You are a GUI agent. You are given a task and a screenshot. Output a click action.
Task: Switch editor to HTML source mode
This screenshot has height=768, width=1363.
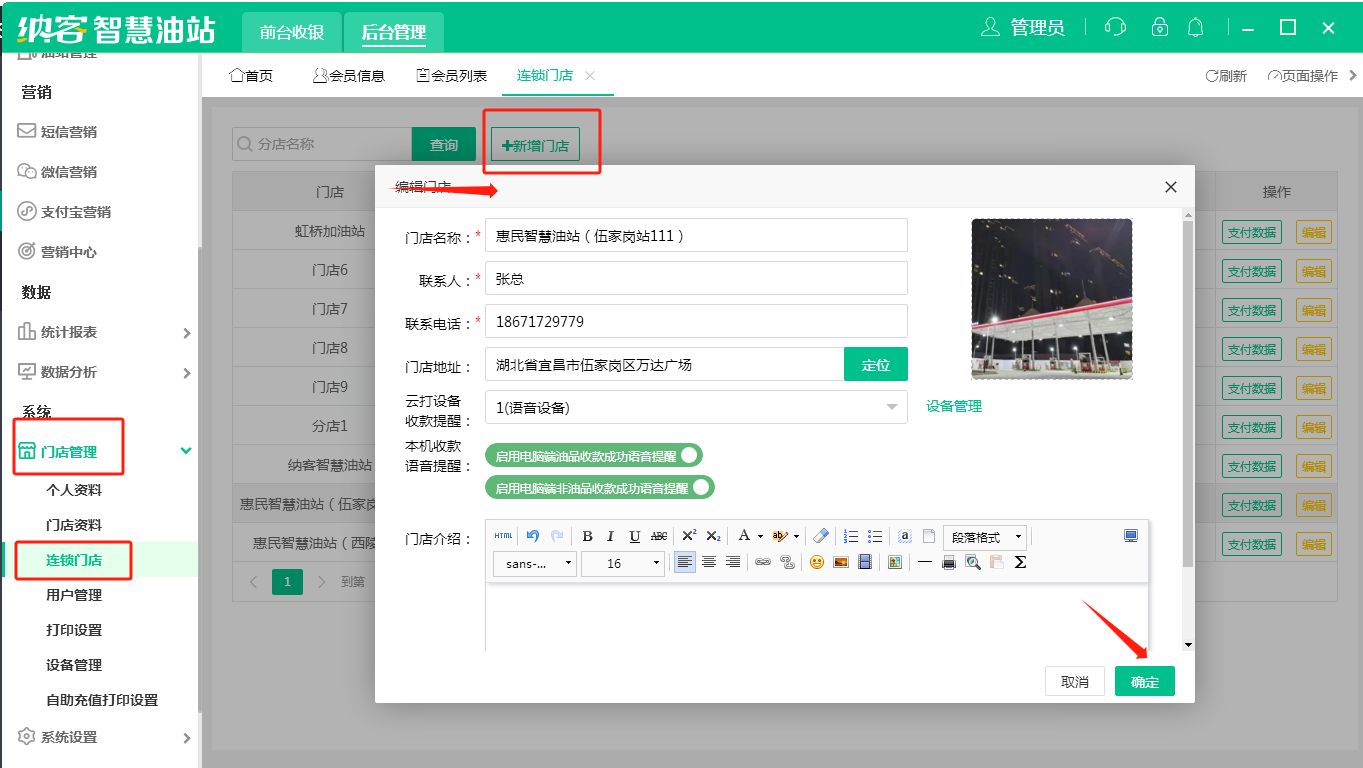(503, 536)
